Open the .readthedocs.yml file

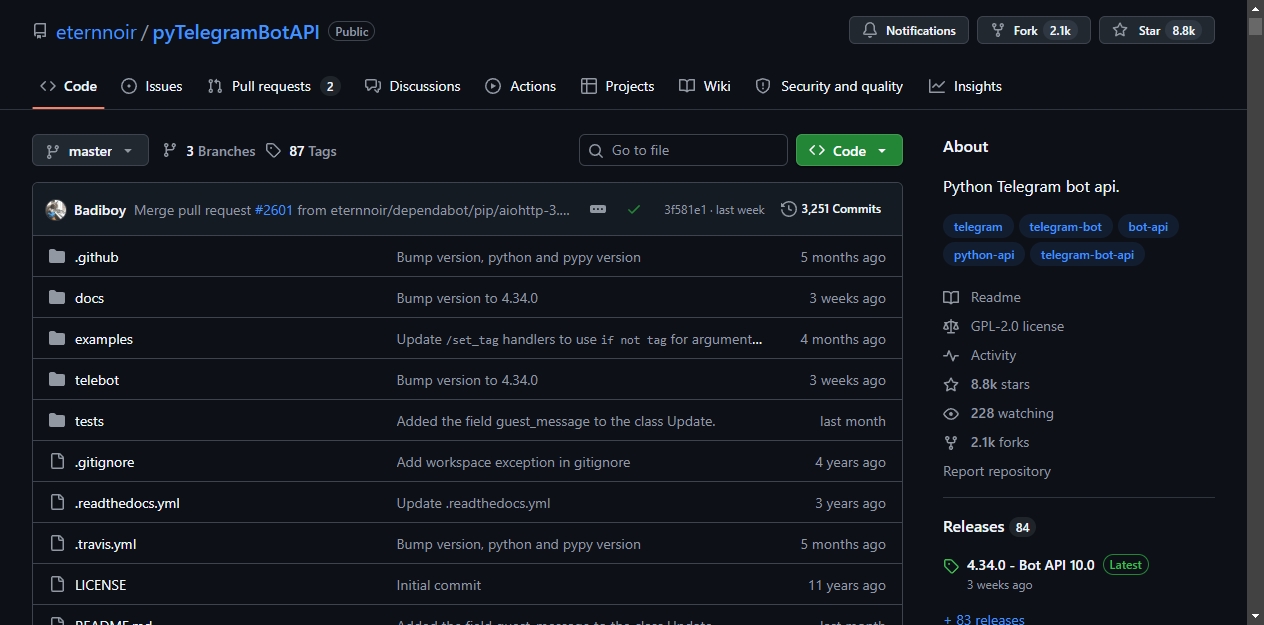tap(127, 503)
